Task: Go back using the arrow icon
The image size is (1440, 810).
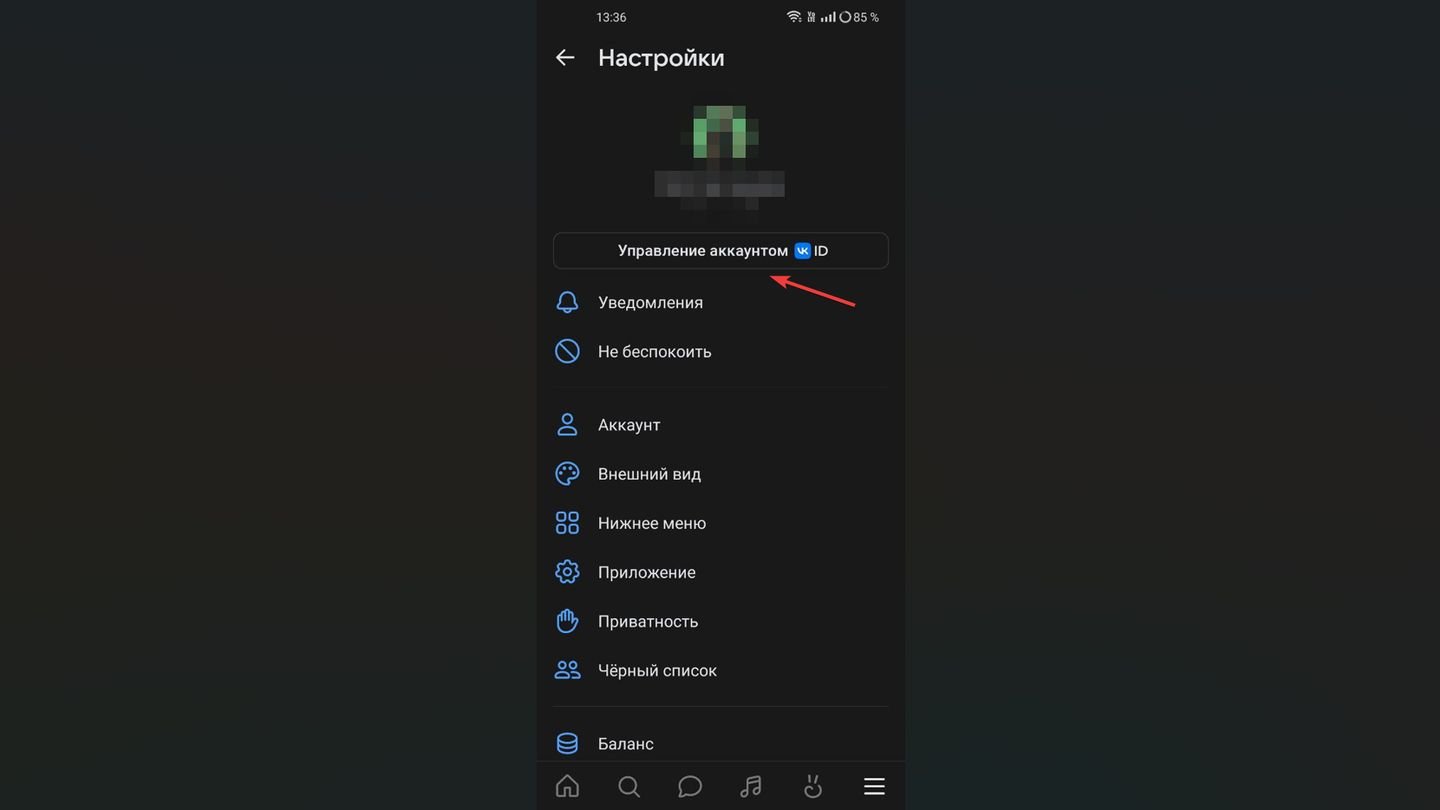Action: coord(565,58)
